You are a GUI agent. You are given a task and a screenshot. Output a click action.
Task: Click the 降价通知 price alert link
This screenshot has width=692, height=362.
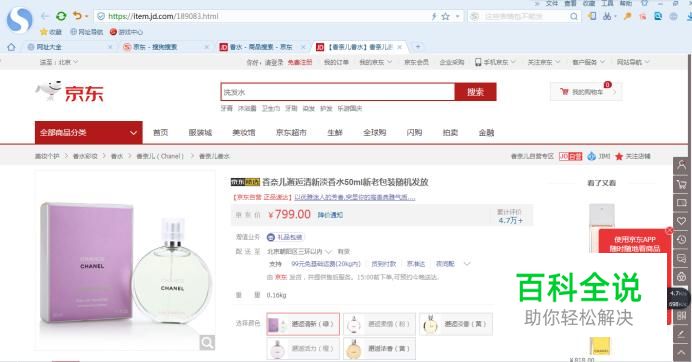[330, 215]
